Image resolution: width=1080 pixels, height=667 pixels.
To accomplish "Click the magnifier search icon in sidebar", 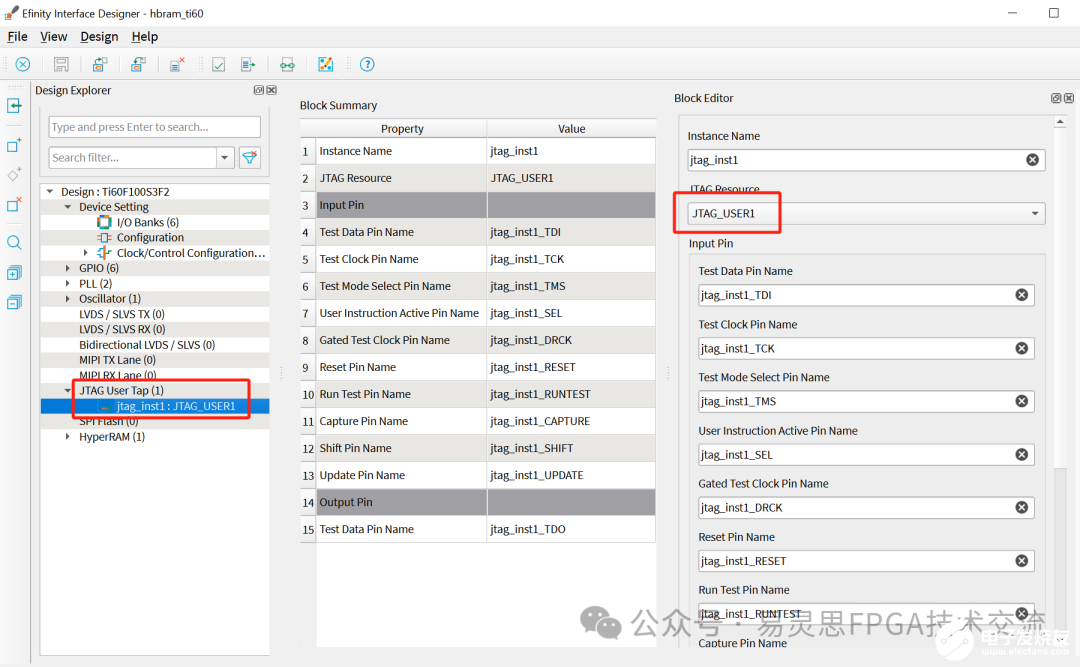I will pos(14,243).
